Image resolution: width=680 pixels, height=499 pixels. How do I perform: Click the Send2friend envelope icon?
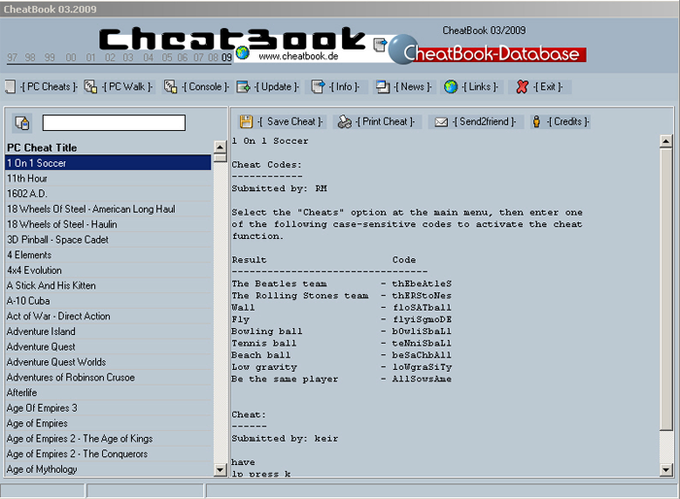tap(441, 122)
